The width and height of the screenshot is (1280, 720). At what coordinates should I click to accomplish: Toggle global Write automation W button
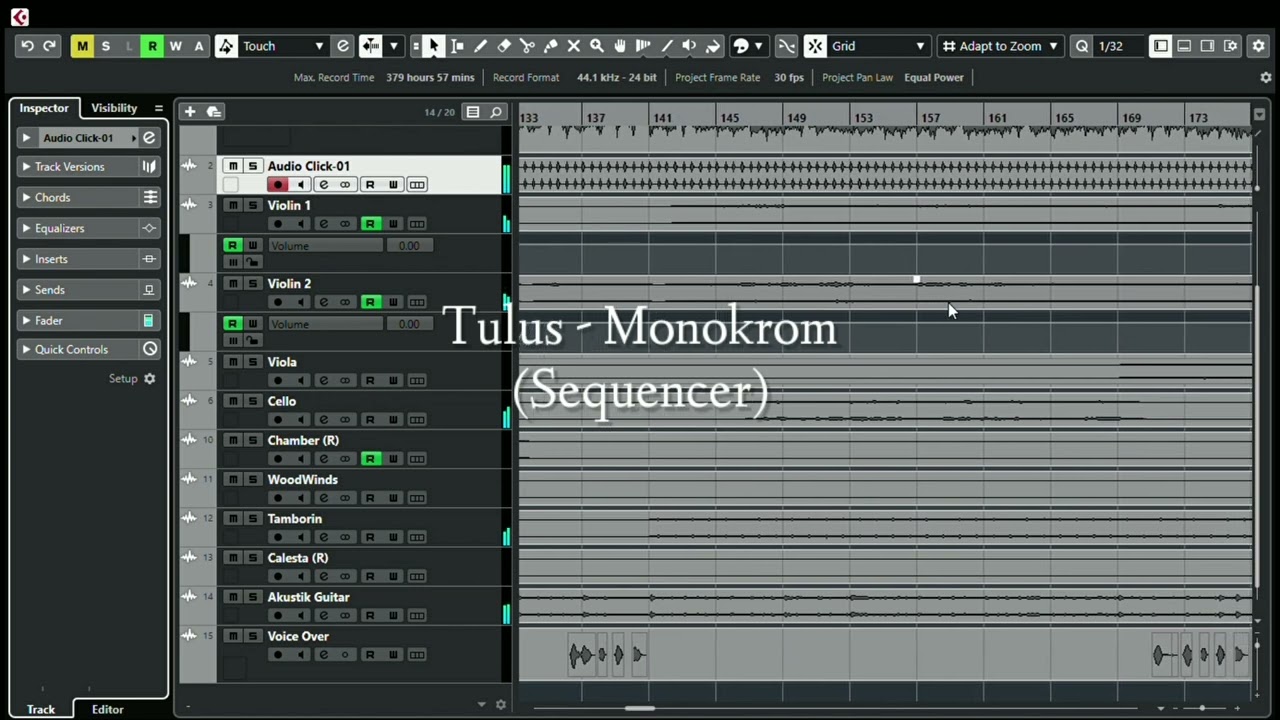[175, 46]
